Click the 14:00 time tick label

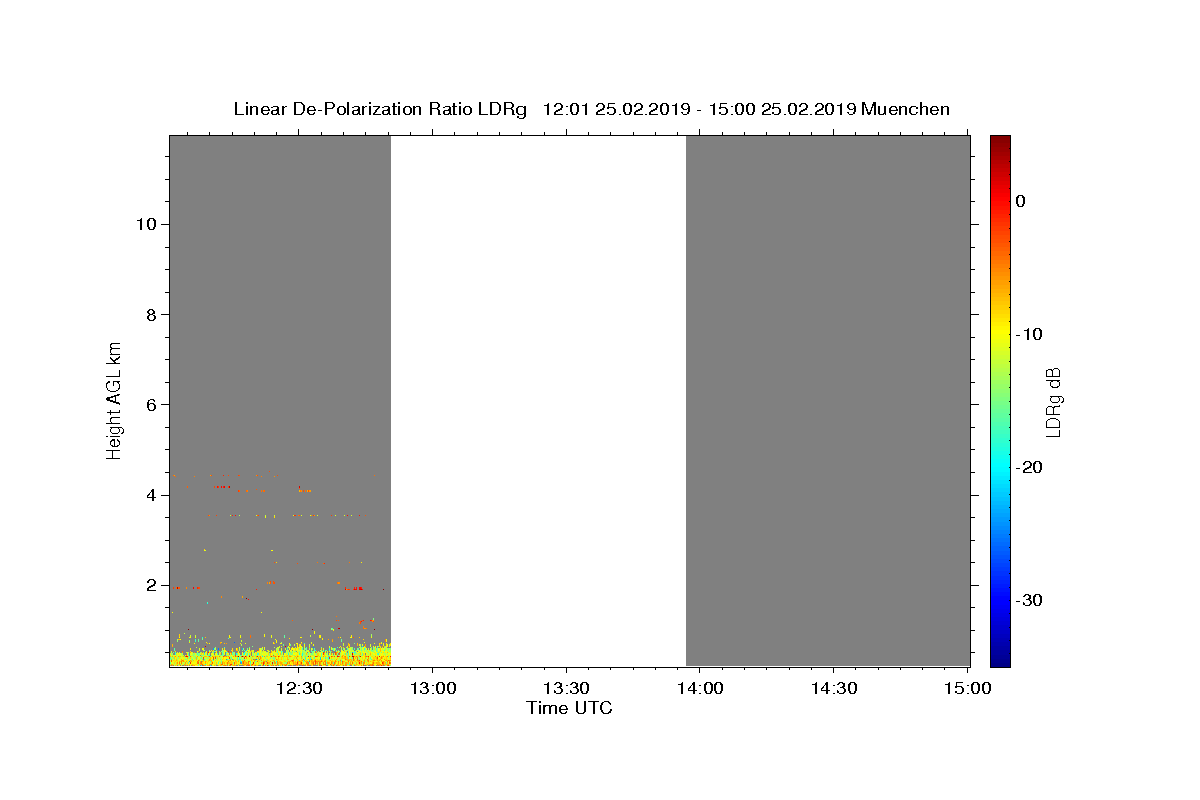(x=700, y=688)
